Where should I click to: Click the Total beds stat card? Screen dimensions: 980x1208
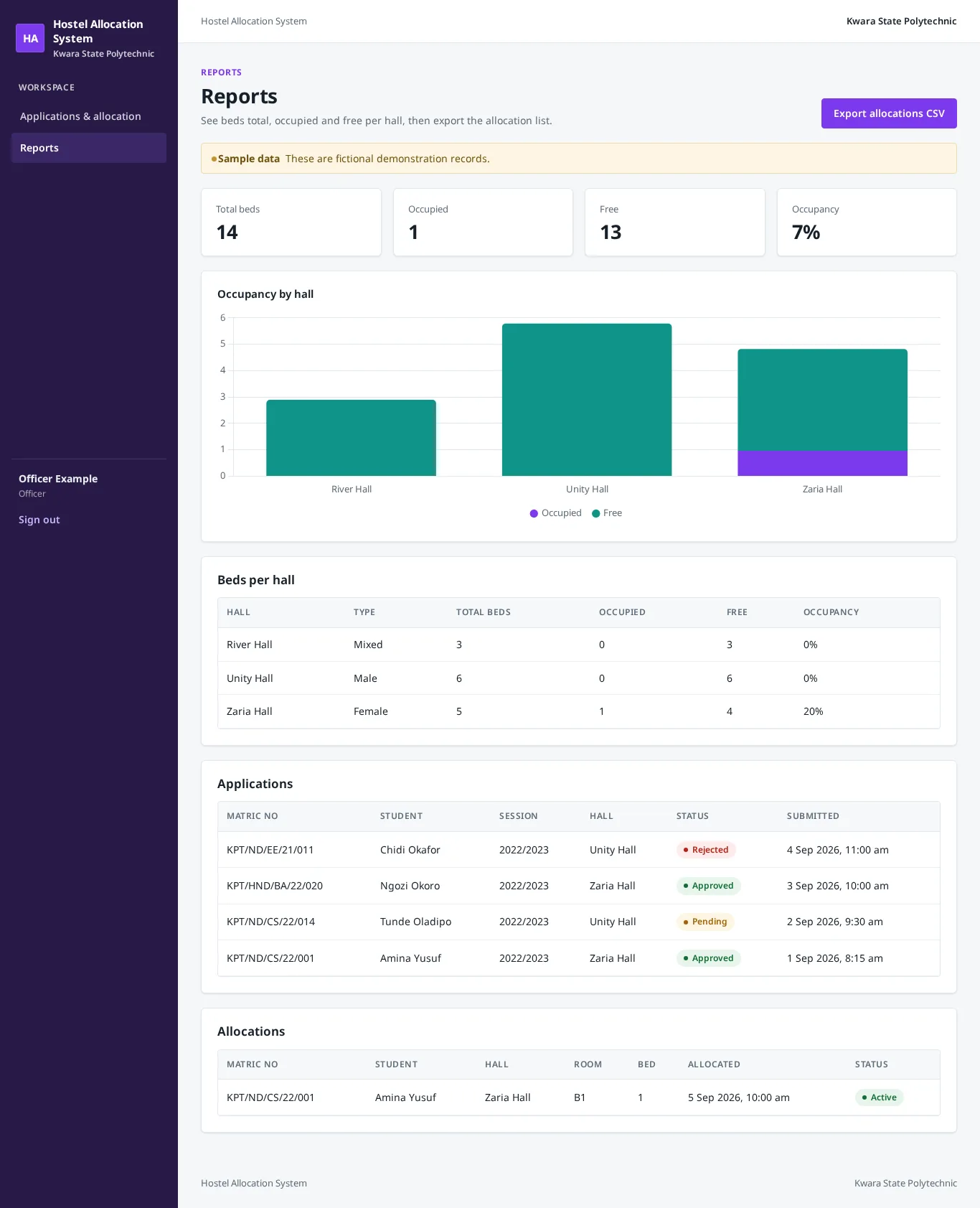click(x=291, y=223)
